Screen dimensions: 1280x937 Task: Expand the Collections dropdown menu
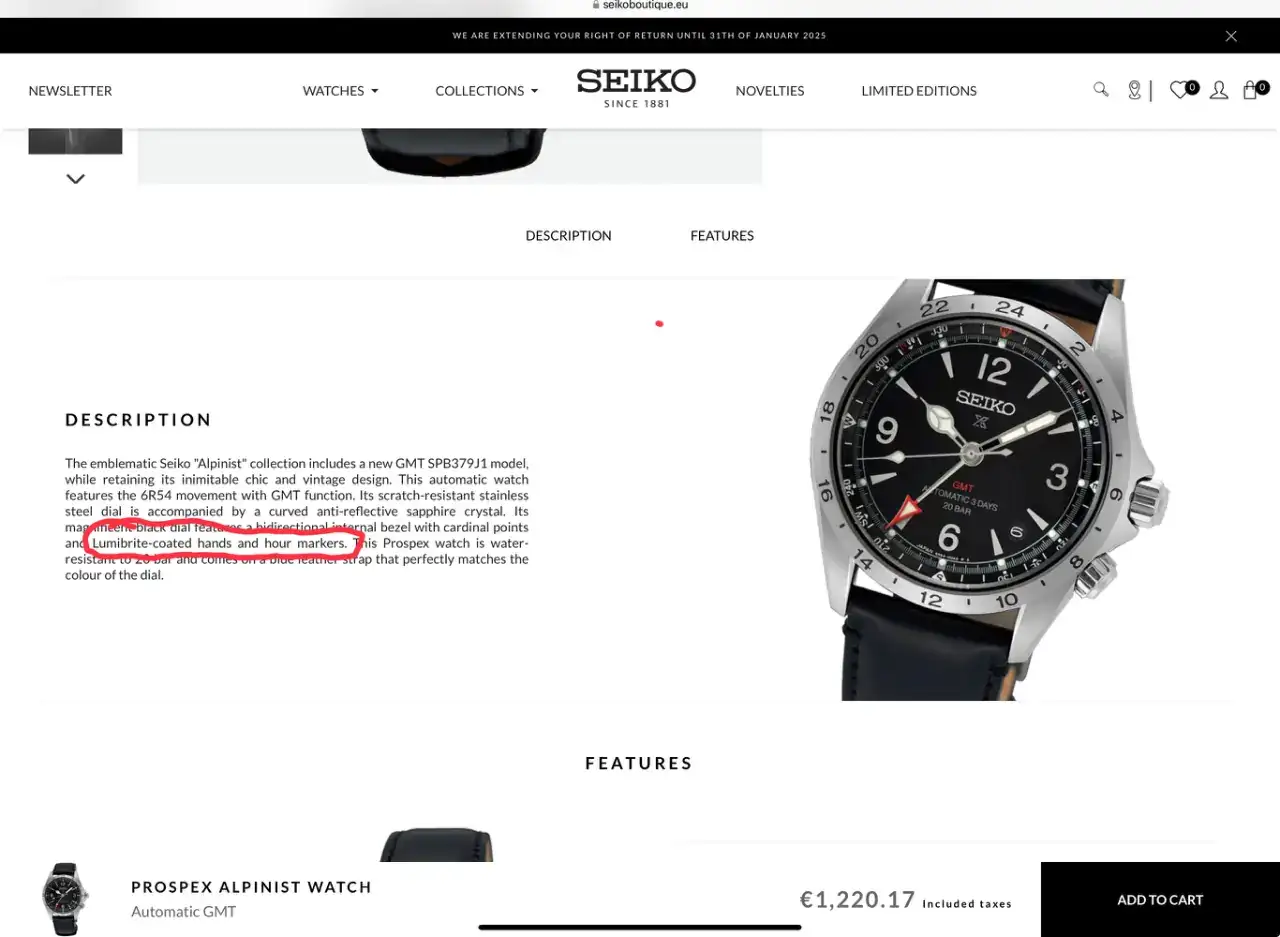click(x=487, y=91)
